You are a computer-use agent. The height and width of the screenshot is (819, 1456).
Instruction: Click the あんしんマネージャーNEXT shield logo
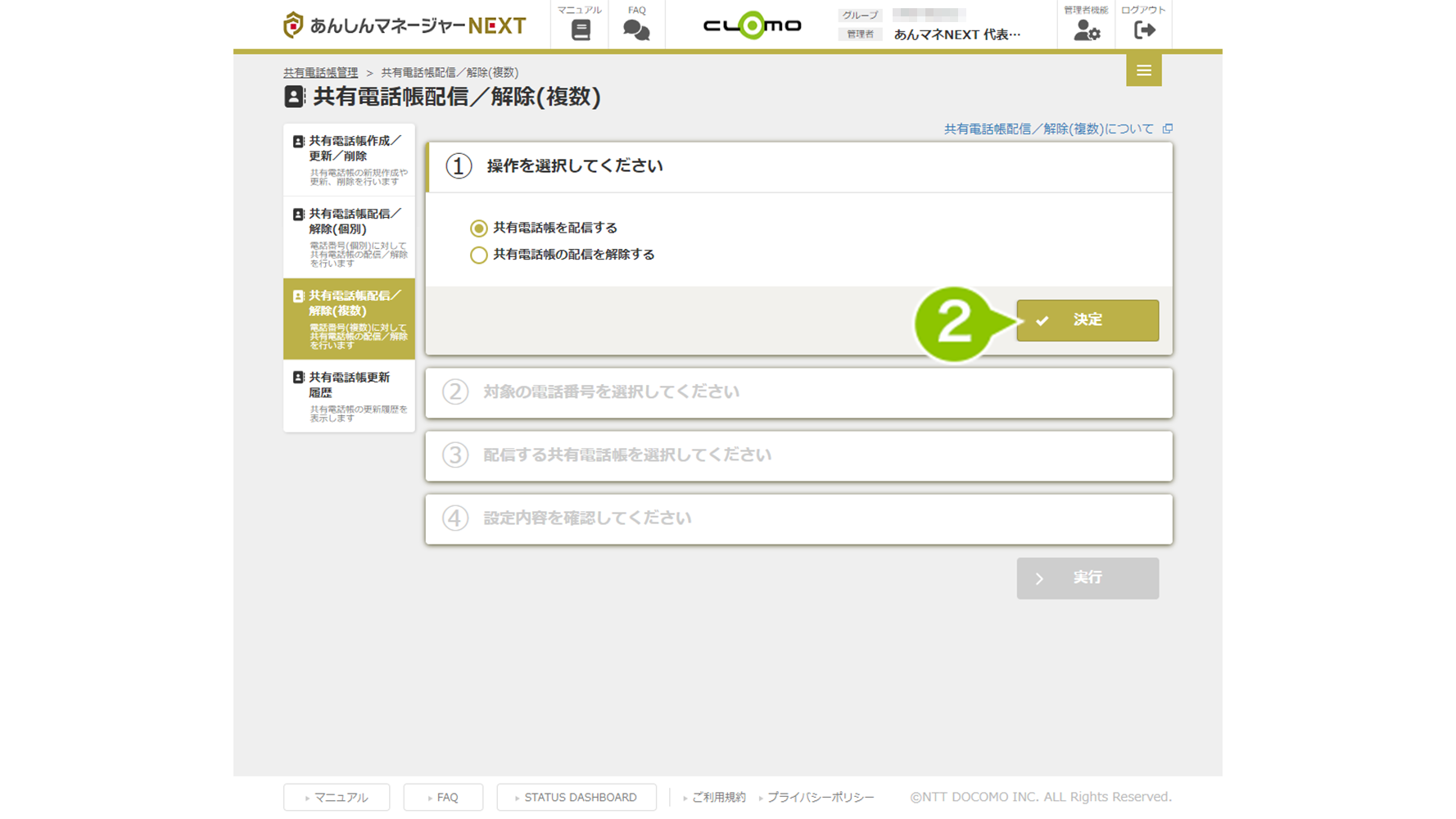293,25
